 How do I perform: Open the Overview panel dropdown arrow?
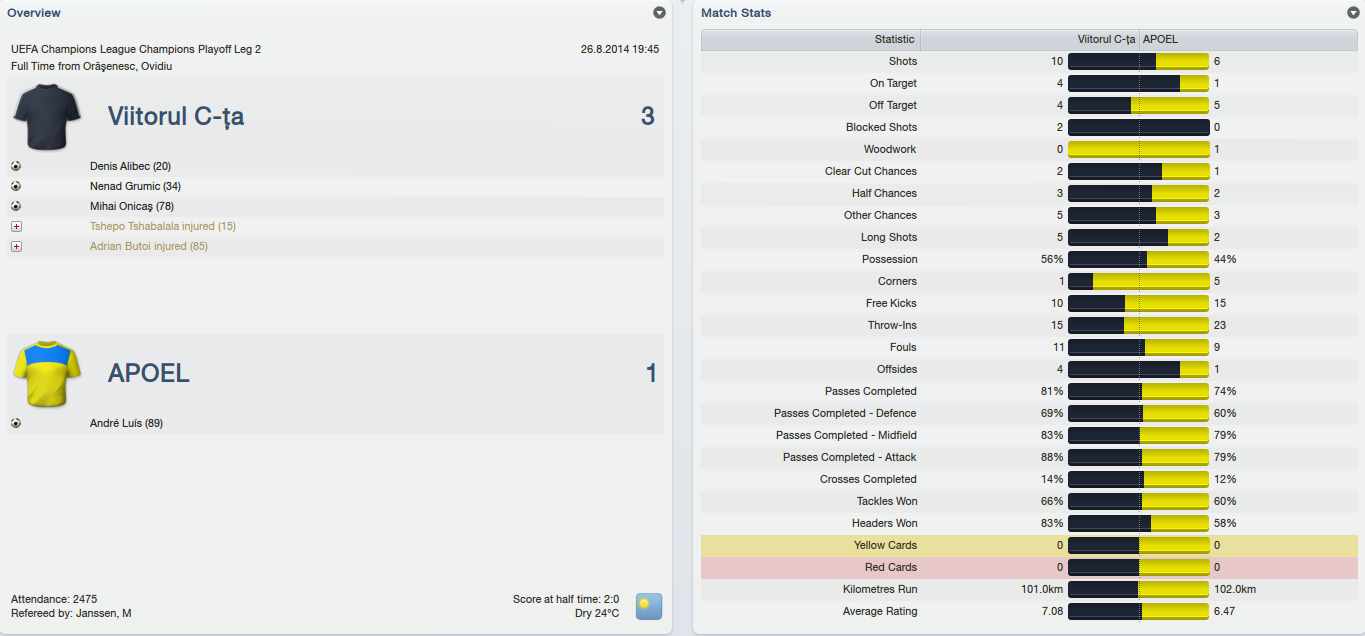(659, 13)
